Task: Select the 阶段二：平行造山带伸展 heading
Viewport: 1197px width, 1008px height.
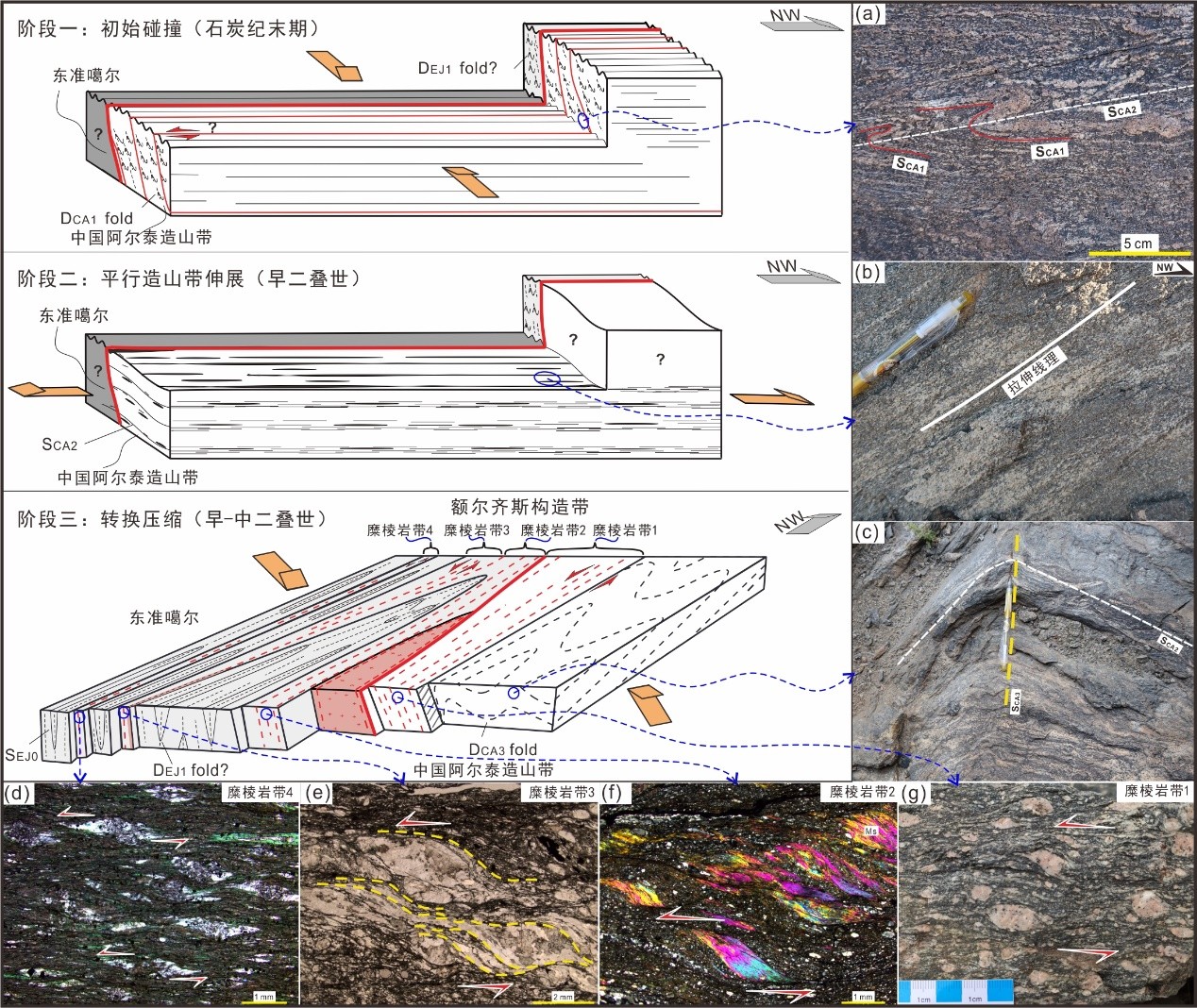Action: click(x=189, y=279)
